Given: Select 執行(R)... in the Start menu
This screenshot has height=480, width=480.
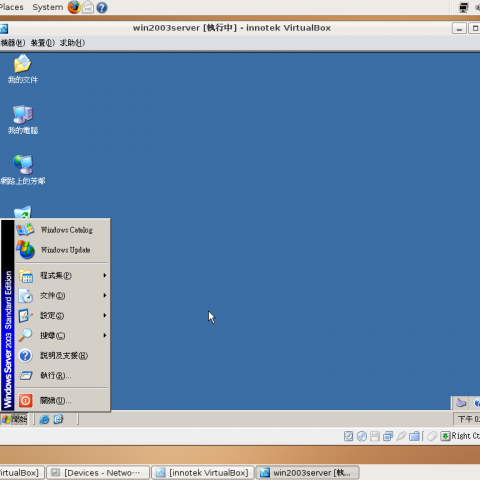Looking at the screenshot, I should point(62,375).
